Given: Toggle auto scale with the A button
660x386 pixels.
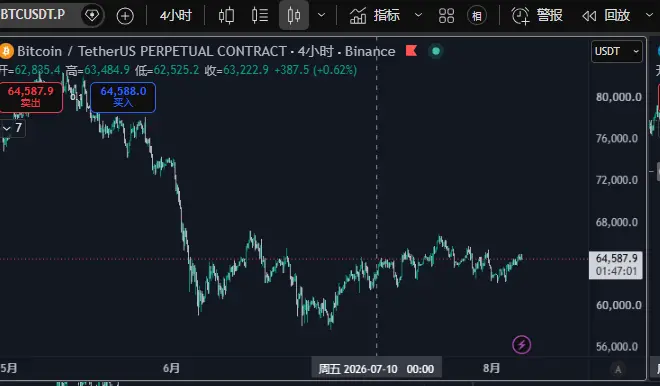Looking at the screenshot, I should click(x=618, y=369).
